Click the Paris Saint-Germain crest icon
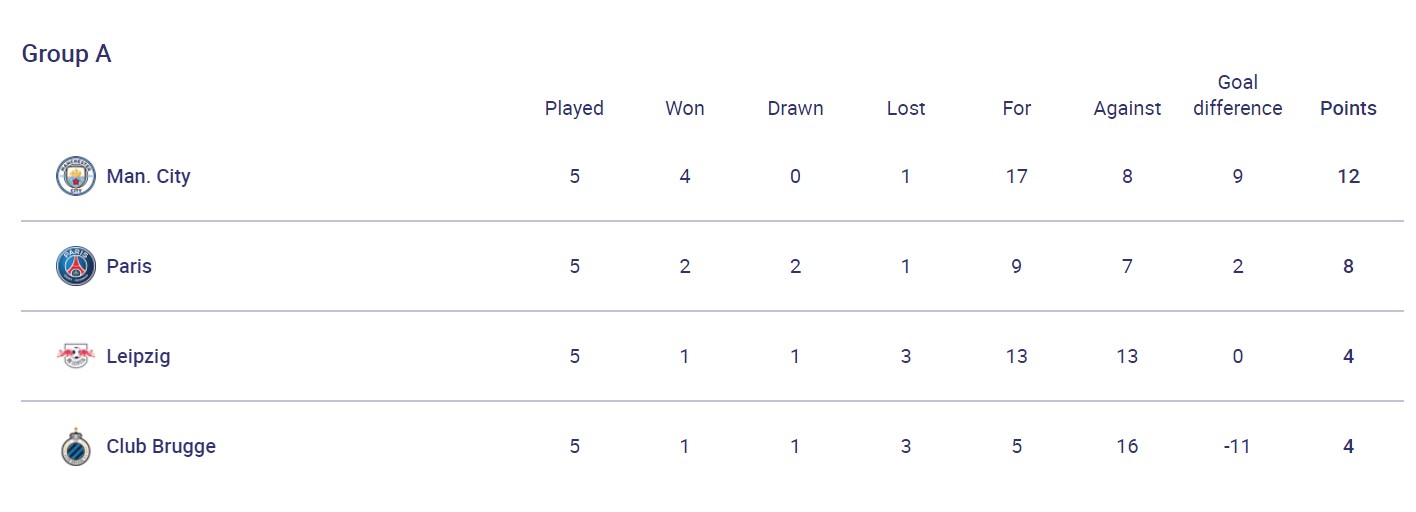 point(75,266)
